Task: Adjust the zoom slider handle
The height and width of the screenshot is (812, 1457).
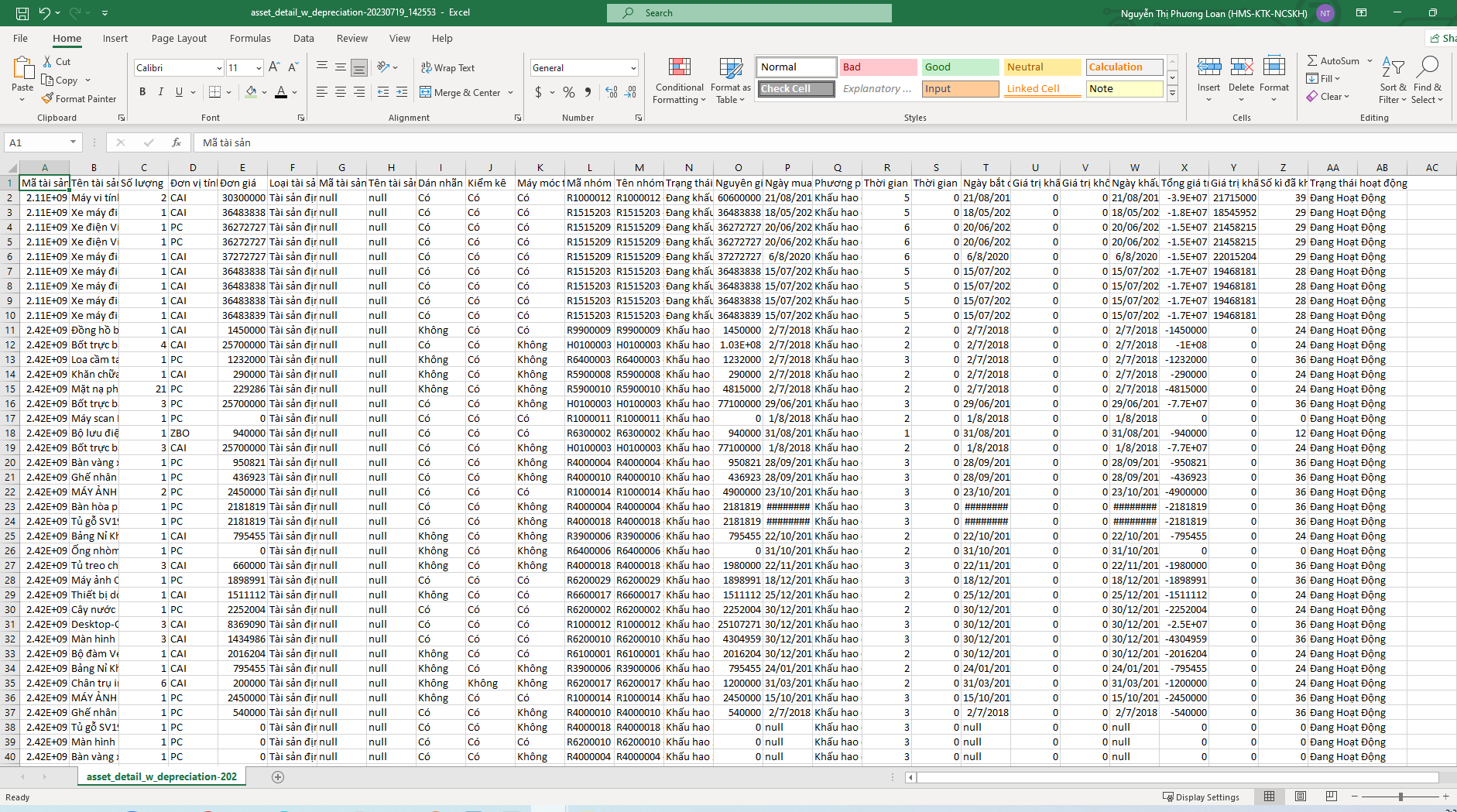Action: [x=1400, y=797]
